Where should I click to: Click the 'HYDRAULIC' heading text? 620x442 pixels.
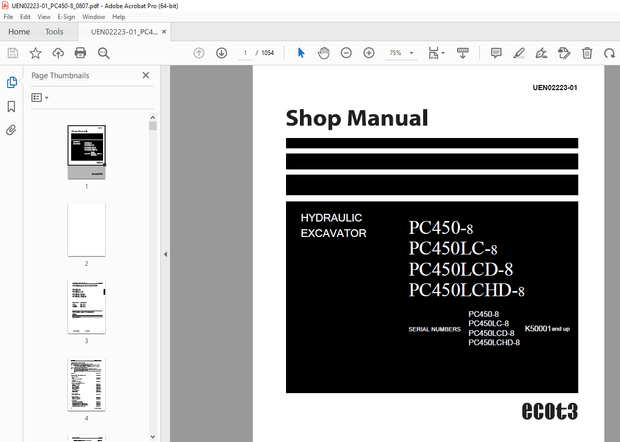pos(331,218)
